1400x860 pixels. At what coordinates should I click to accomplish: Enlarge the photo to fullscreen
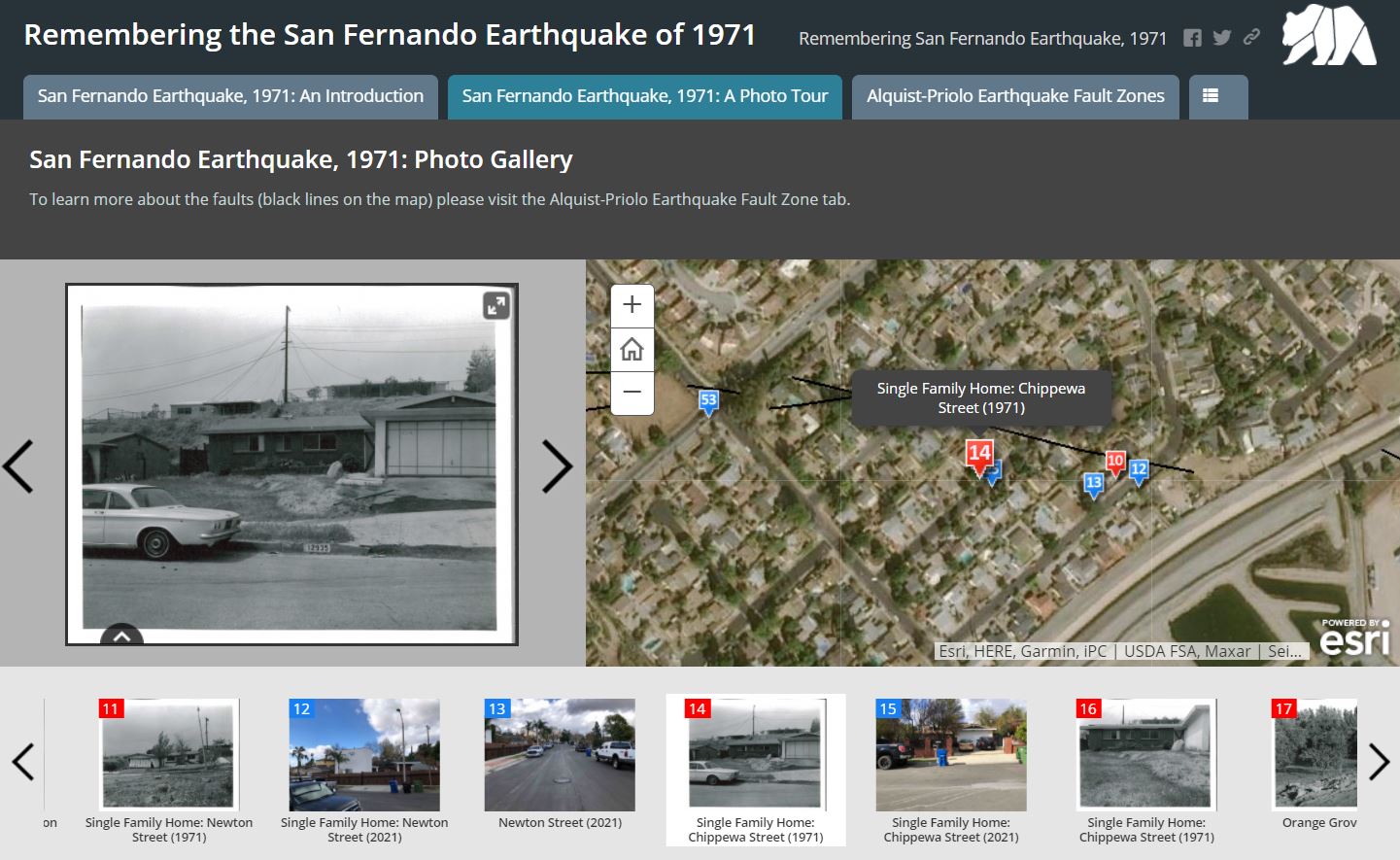click(495, 306)
